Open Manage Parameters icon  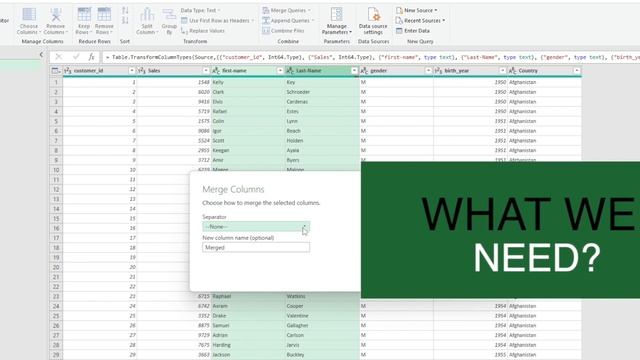point(336,21)
